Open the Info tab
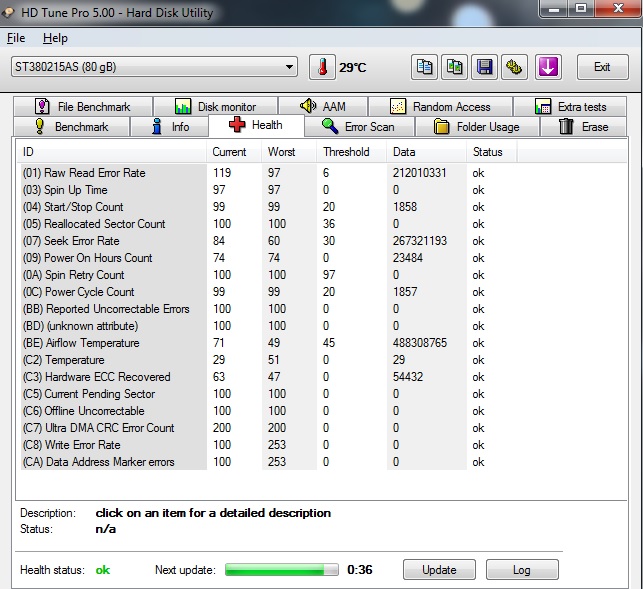The image size is (643, 589). pyautogui.click(x=169, y=126)
